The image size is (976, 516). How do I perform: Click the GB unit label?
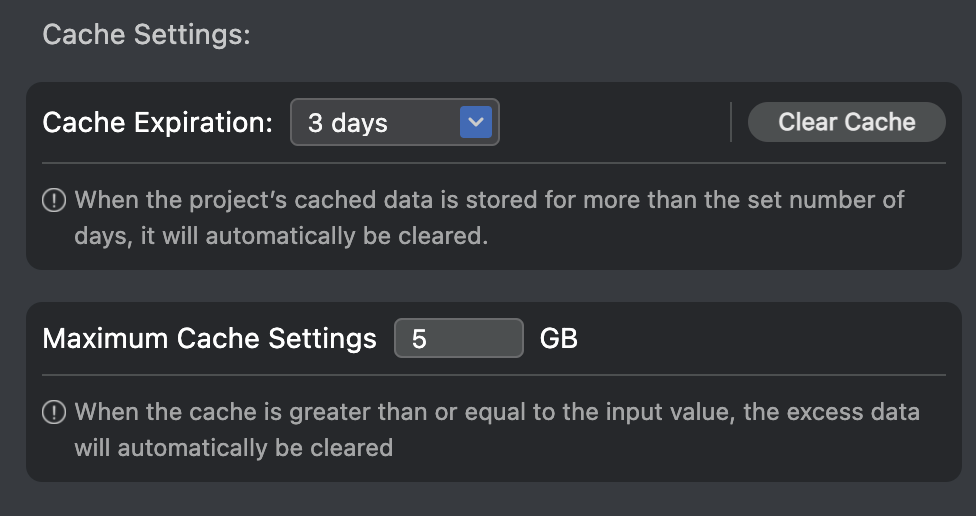pyautogui.click(x=559, y=338)
